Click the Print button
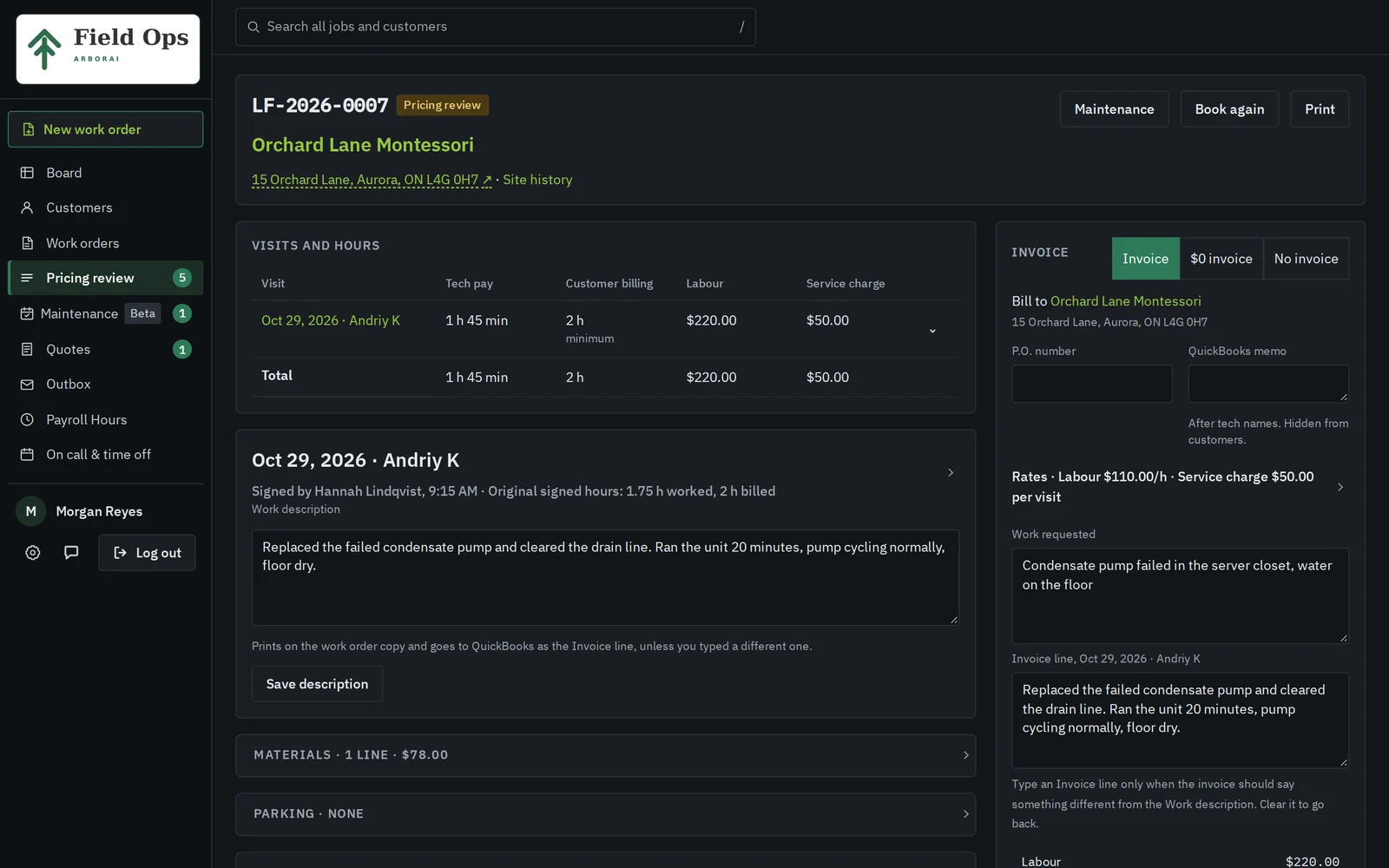Screen dimensions: 1389x868 1320,109
